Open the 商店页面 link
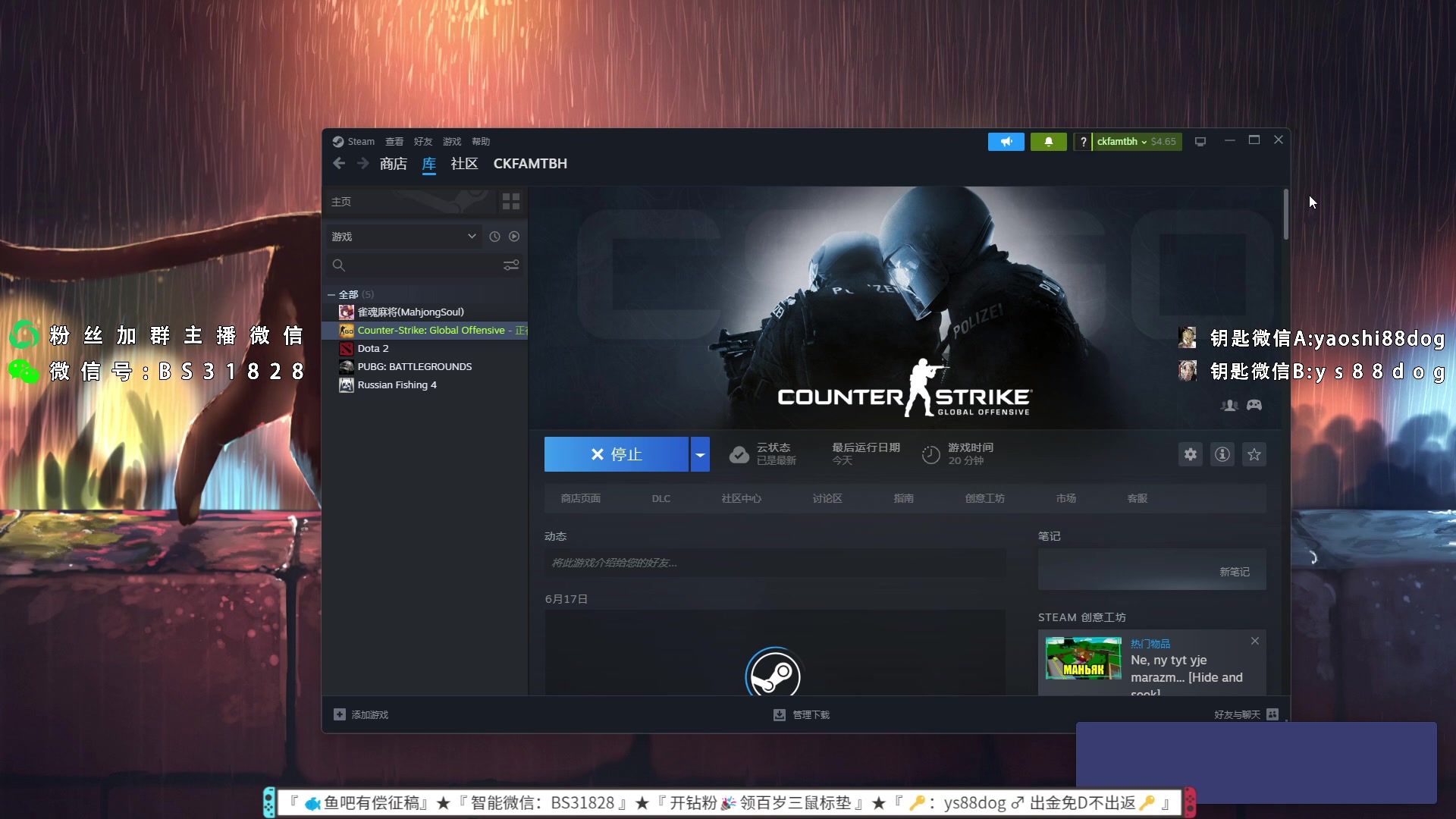The image size is (1456, 819). 580,498
